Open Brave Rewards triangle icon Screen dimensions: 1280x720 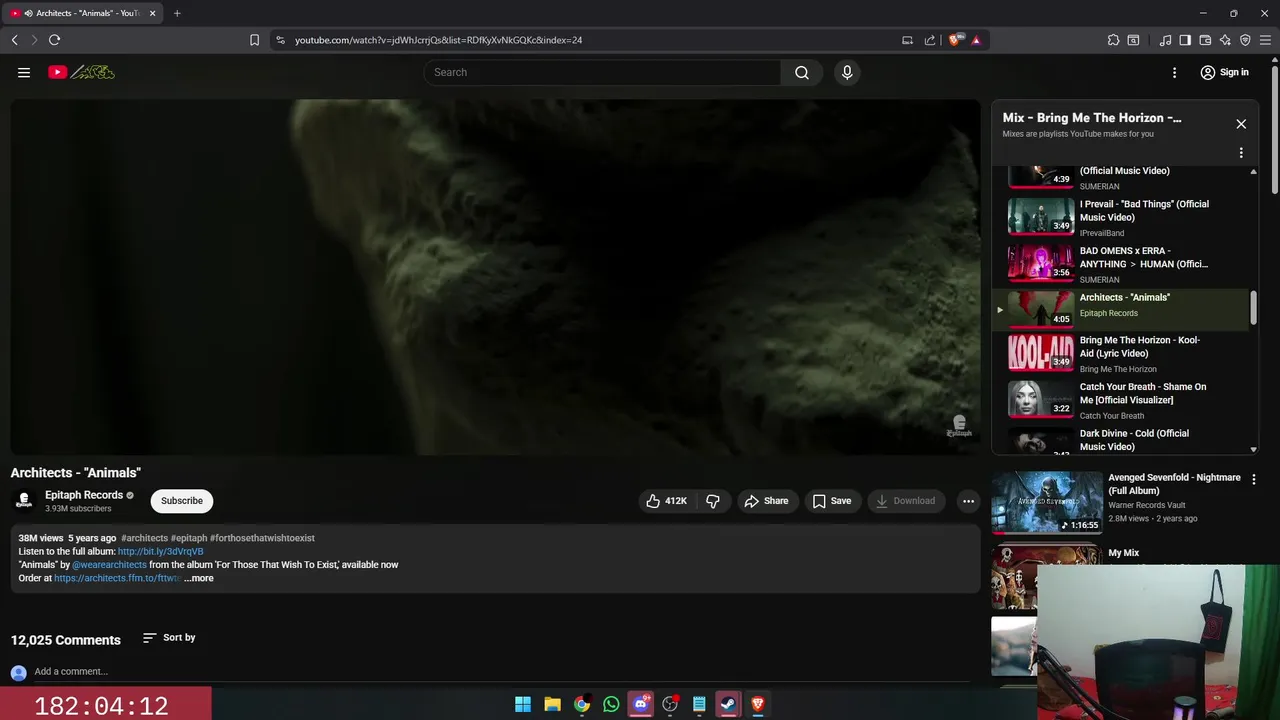976,40
